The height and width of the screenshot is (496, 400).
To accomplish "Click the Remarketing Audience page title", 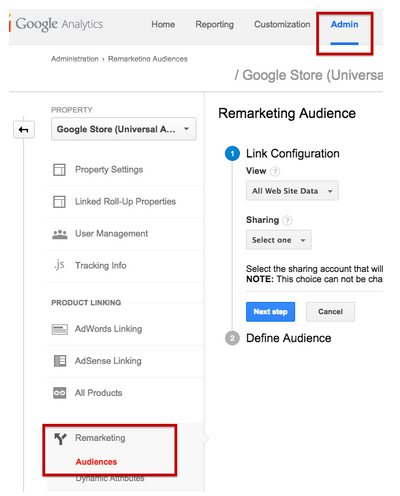I will (287, 113).
